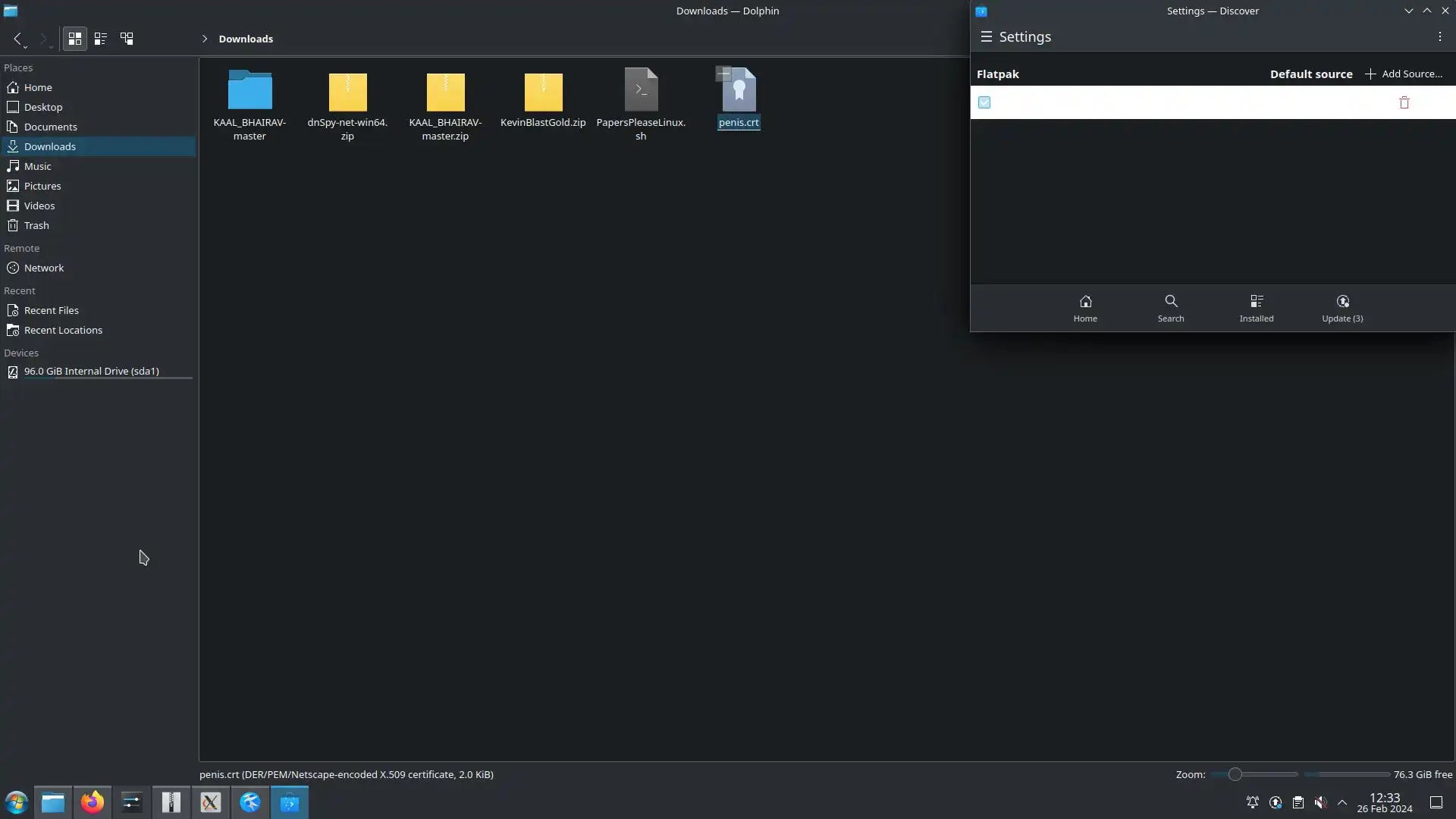This screenshot has width=1456, height=819.
Task: Open the clipboard tray icon
Action: (x=1298, y=802)
